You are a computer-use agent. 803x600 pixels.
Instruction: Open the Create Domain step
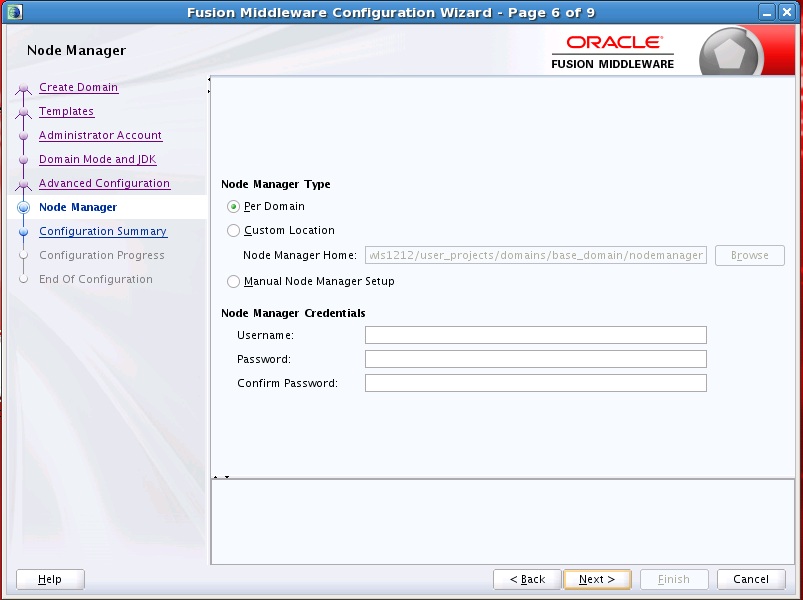pos(78,87)
